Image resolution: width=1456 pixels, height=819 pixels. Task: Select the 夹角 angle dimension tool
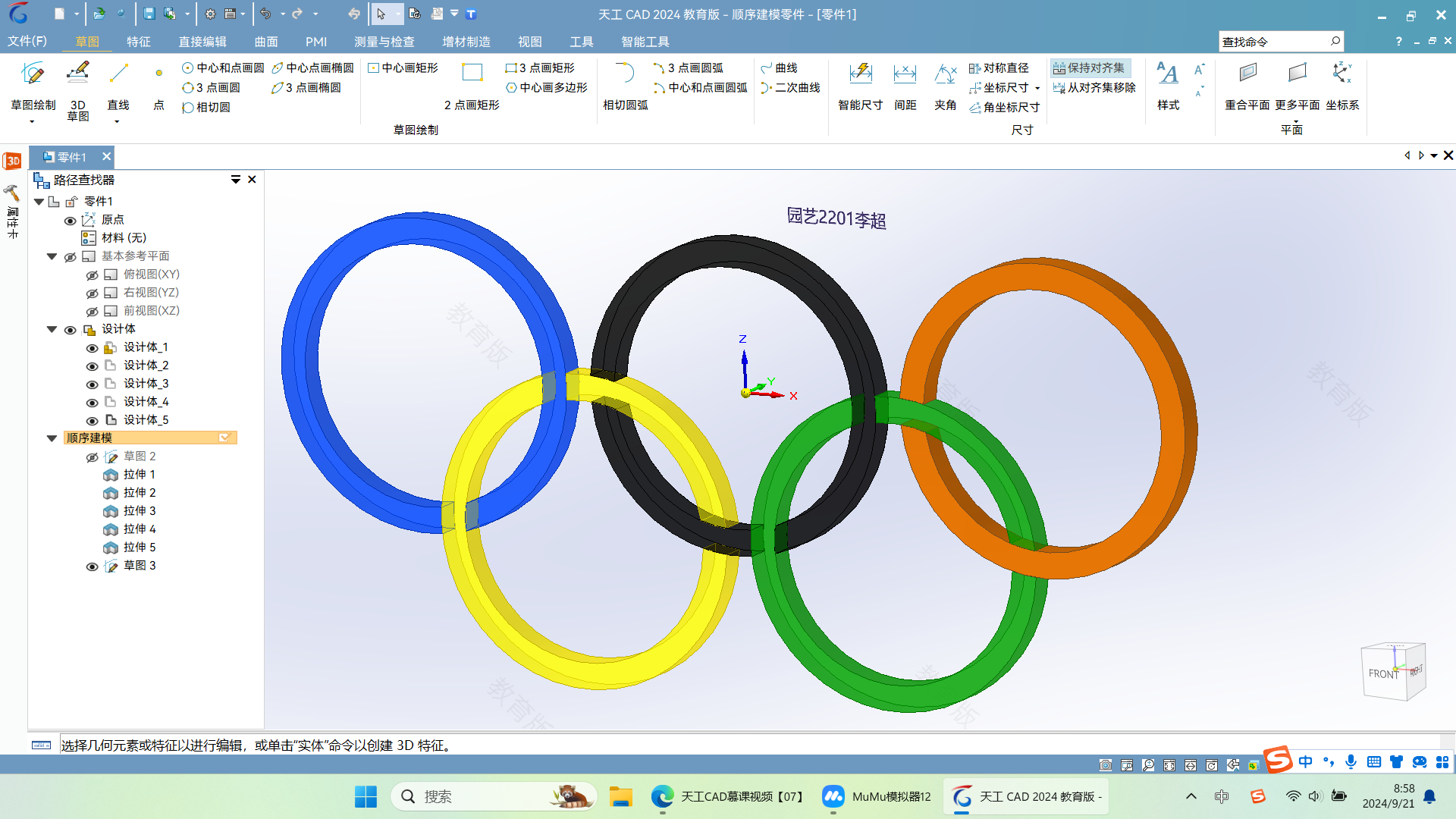945,86
